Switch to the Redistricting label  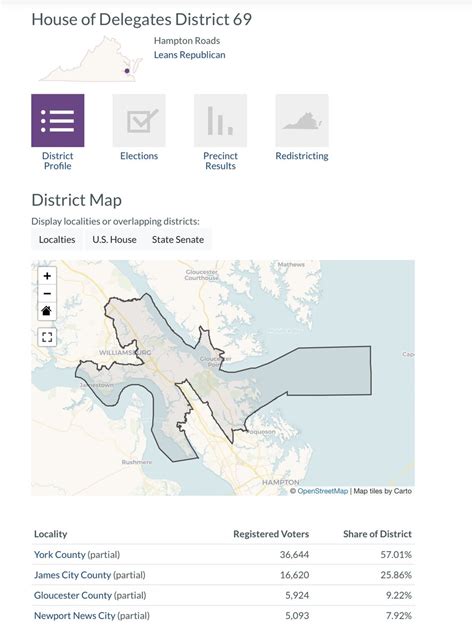[302, 156]
